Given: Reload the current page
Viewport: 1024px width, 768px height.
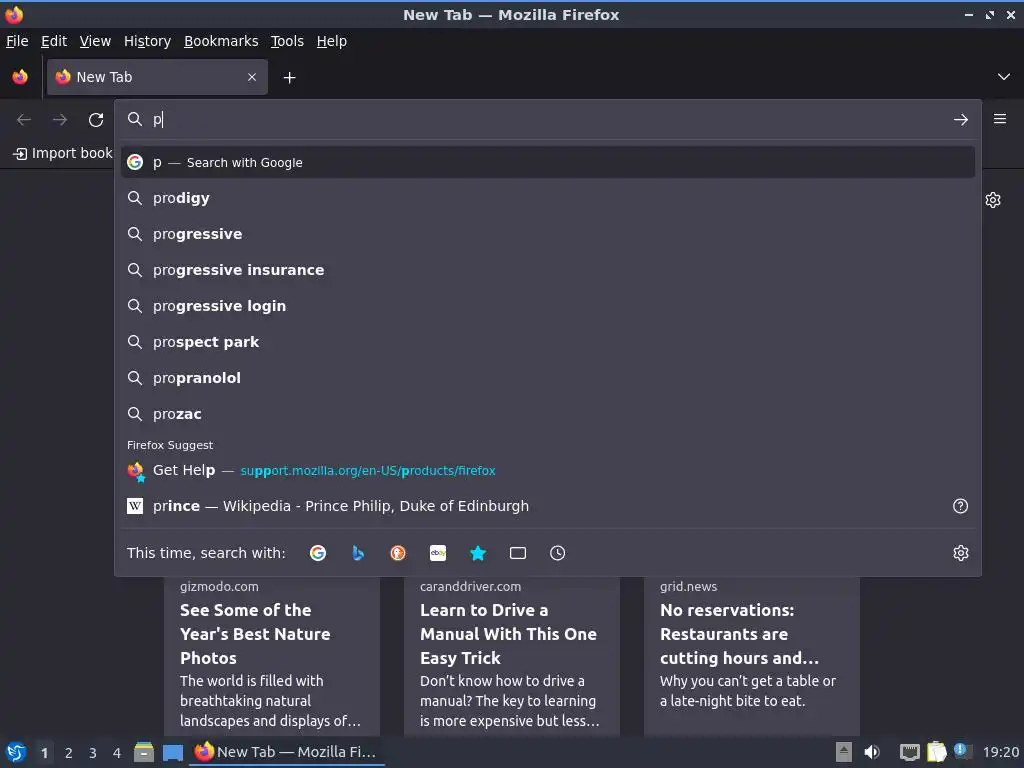Looking at the screenshot, I should point(96,120).
